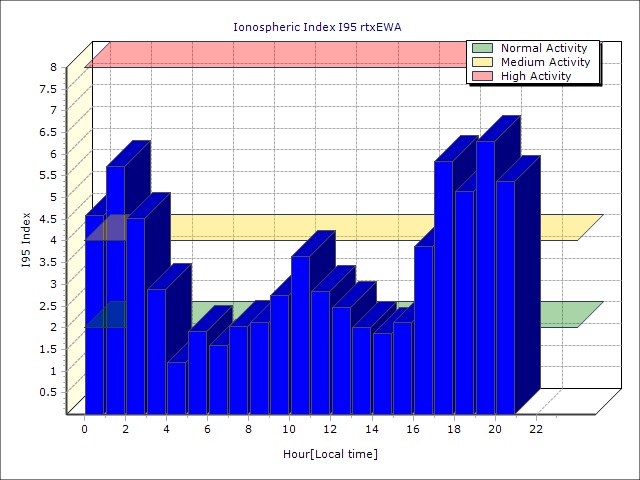Click the blue bar at hour 1
Image resolution: width=640 pixels, height=480 pixels.
(115, 290)
